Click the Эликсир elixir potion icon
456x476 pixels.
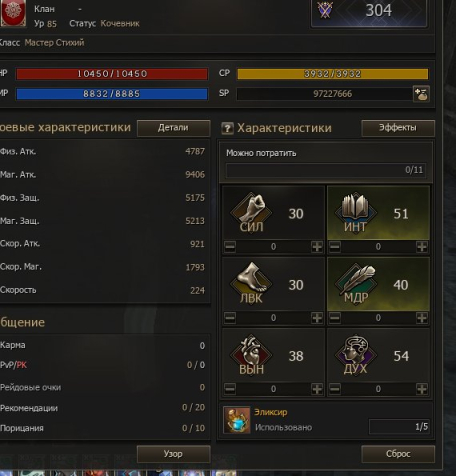point(237,420)
